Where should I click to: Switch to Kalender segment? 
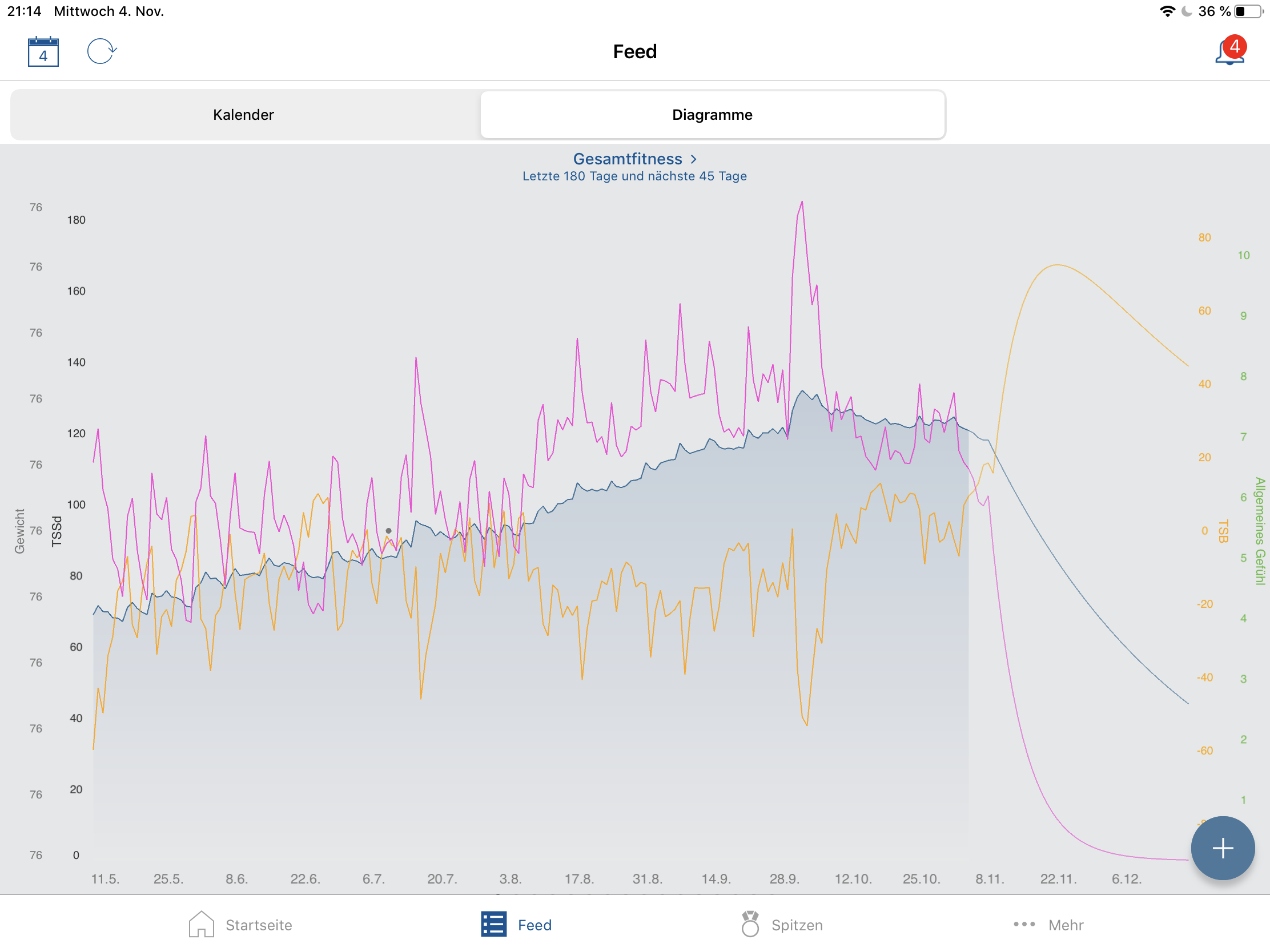point(243,115)
